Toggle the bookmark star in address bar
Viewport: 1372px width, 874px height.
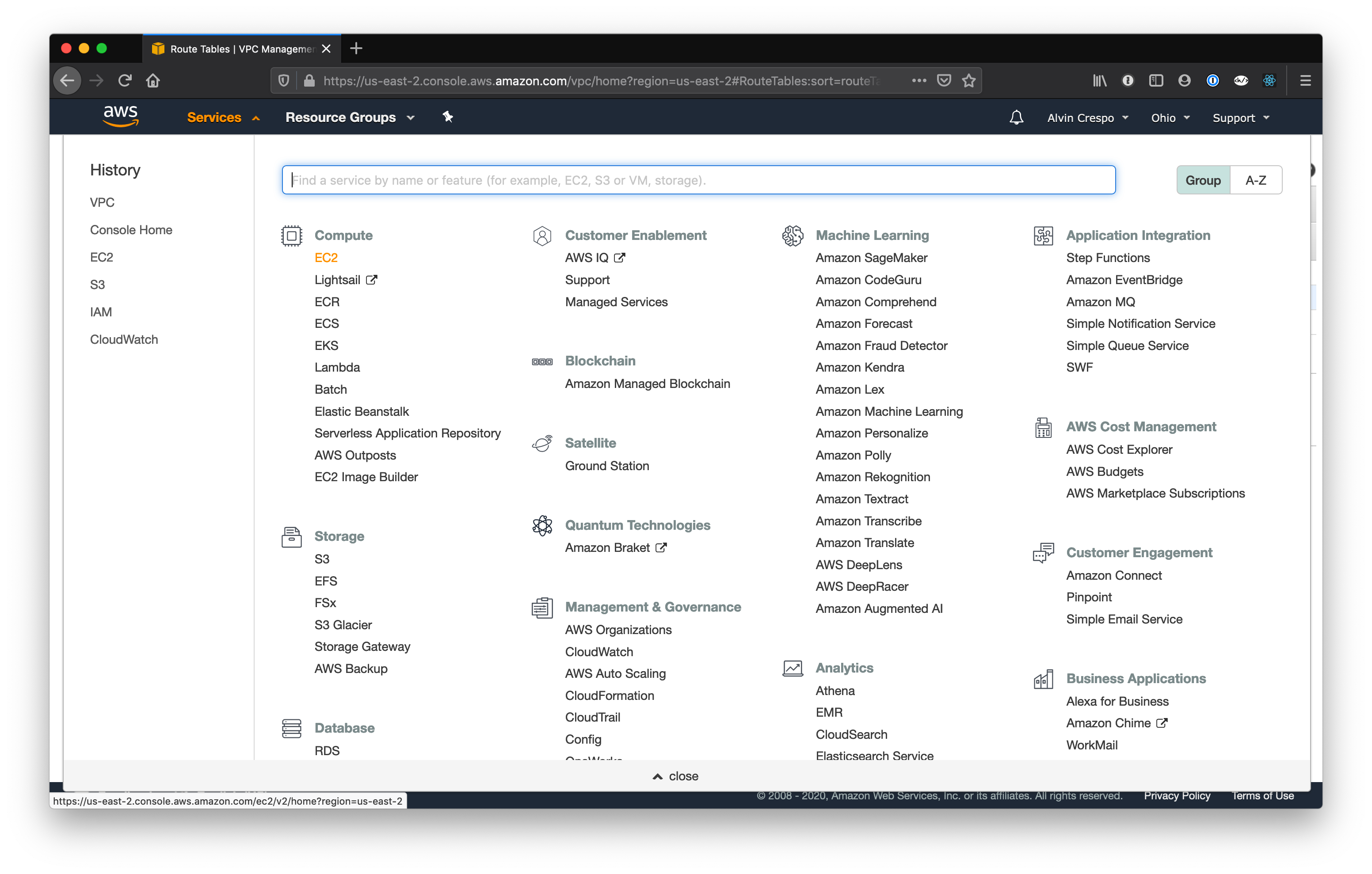[968, 80]
